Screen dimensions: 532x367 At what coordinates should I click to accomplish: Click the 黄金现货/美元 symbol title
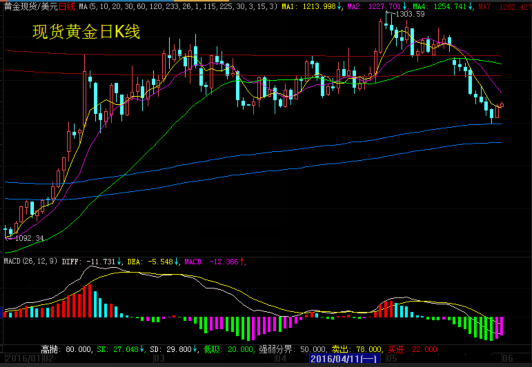point(31,6)
